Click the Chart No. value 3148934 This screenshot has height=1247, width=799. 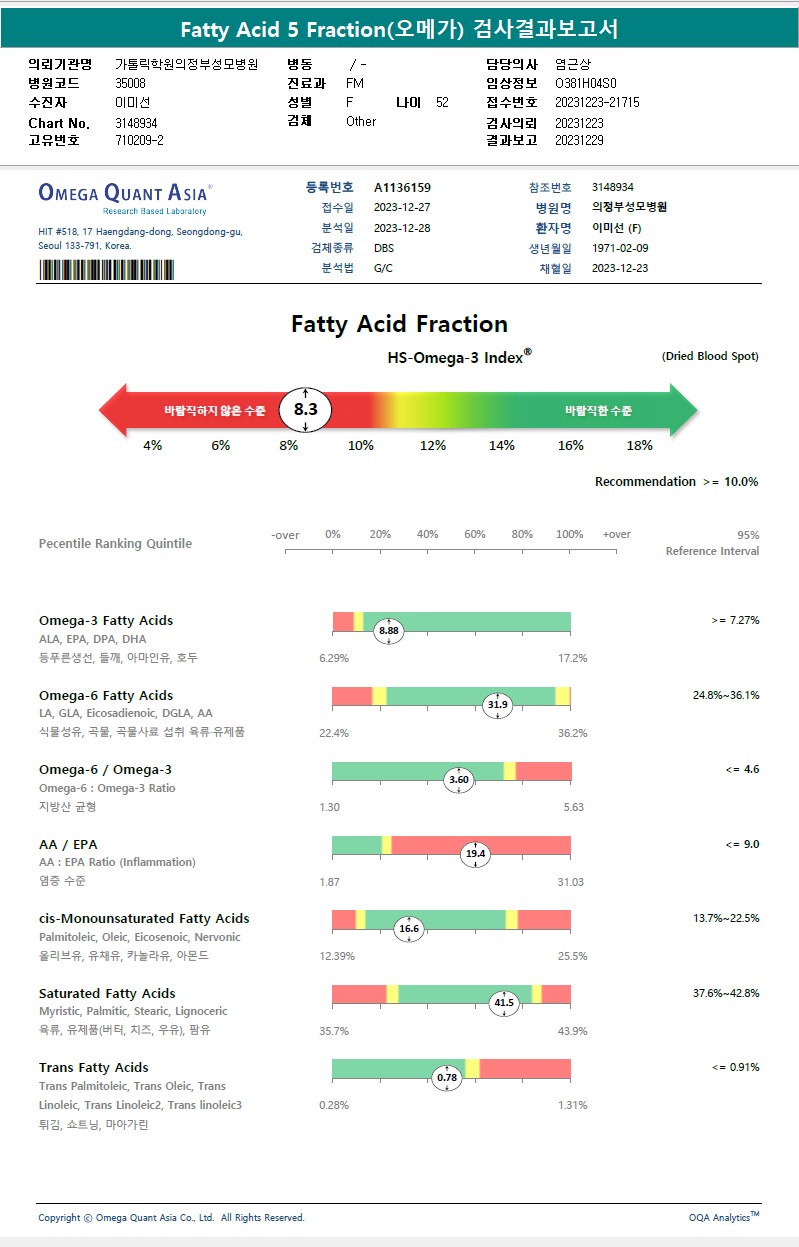[x=136, y=123]
